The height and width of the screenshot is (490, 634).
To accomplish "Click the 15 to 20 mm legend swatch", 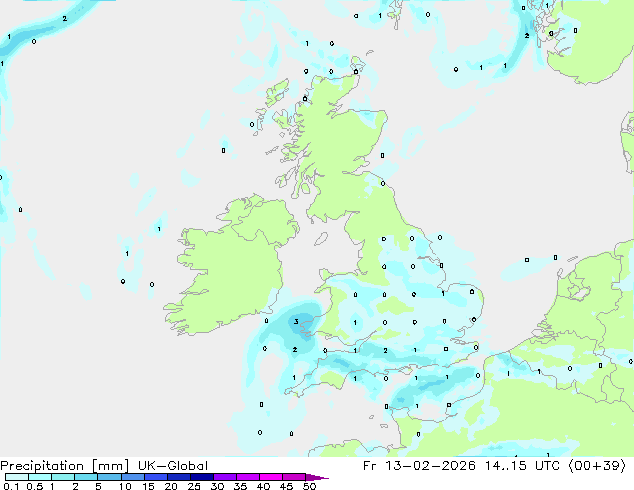I will tap(156, 477).
